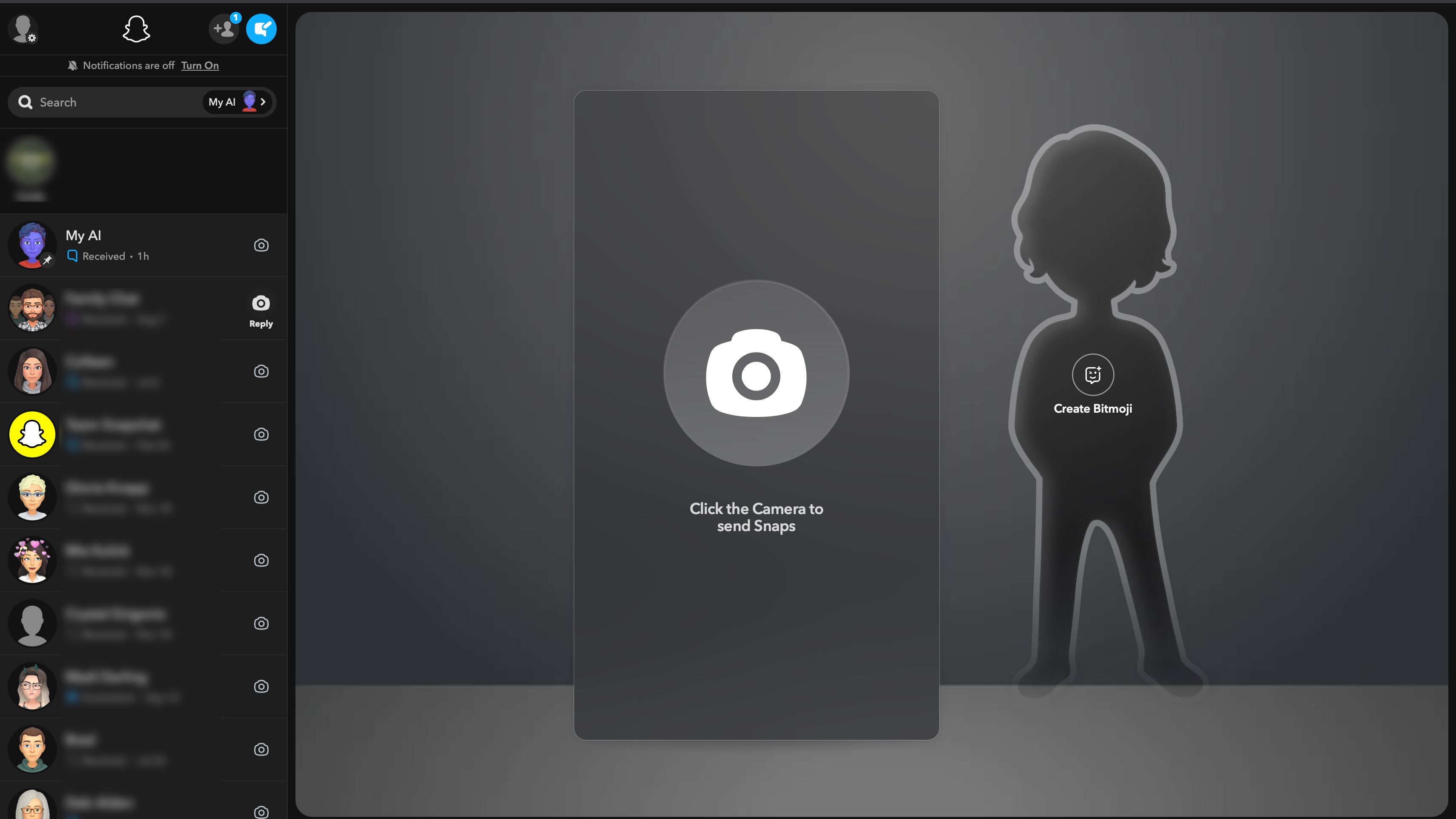Click the reply camera icon
Screen dimensions: 1456x819
click(x=261, y=303)
